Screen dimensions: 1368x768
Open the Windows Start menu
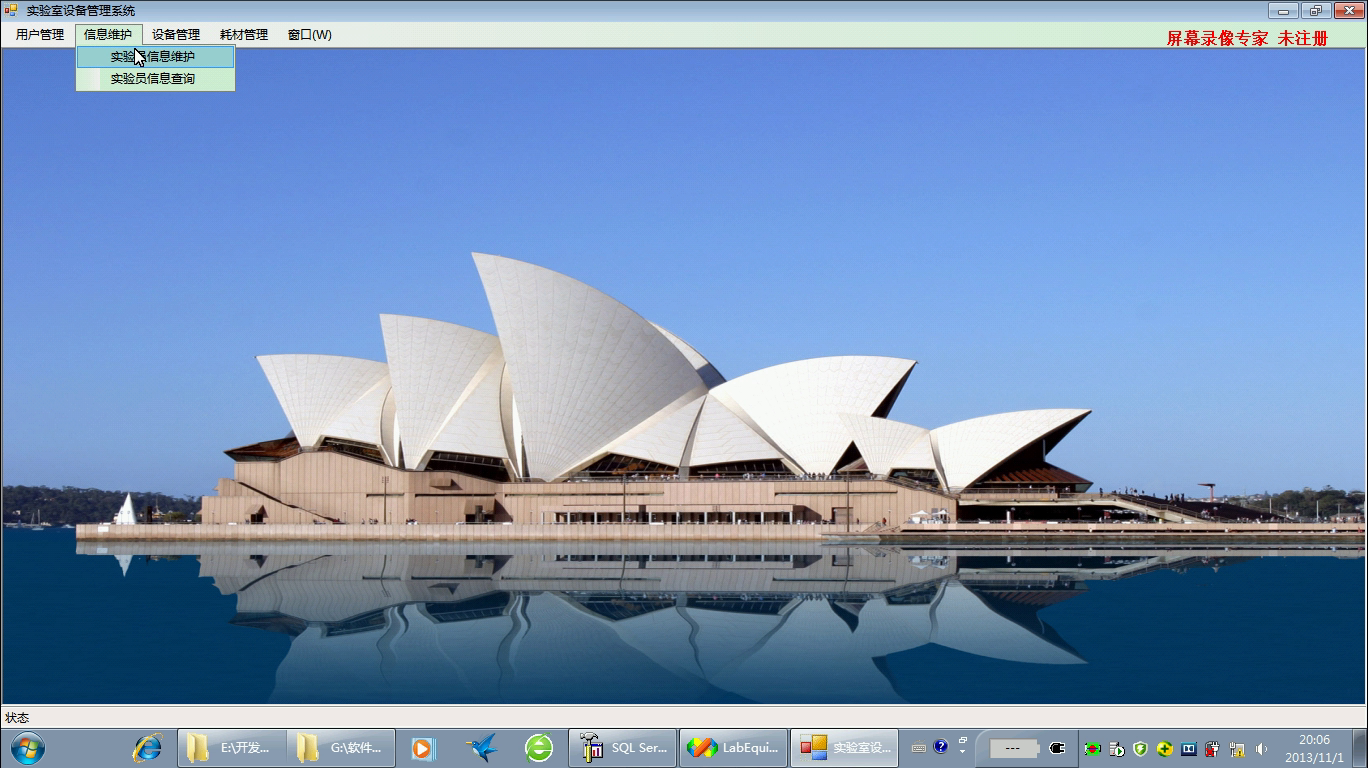coord(27,747)
